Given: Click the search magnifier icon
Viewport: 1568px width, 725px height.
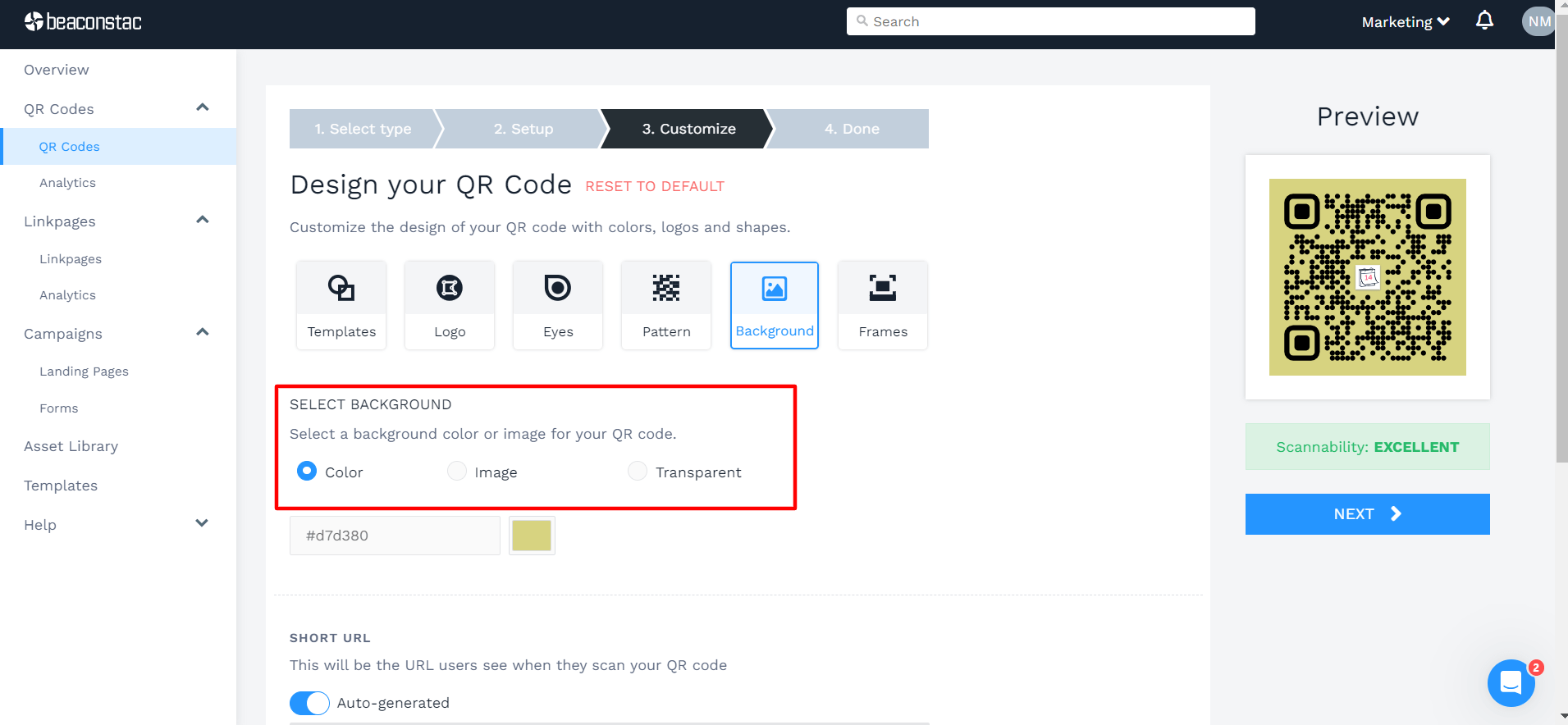Looking at the screenshot, I should pos(862,21).
